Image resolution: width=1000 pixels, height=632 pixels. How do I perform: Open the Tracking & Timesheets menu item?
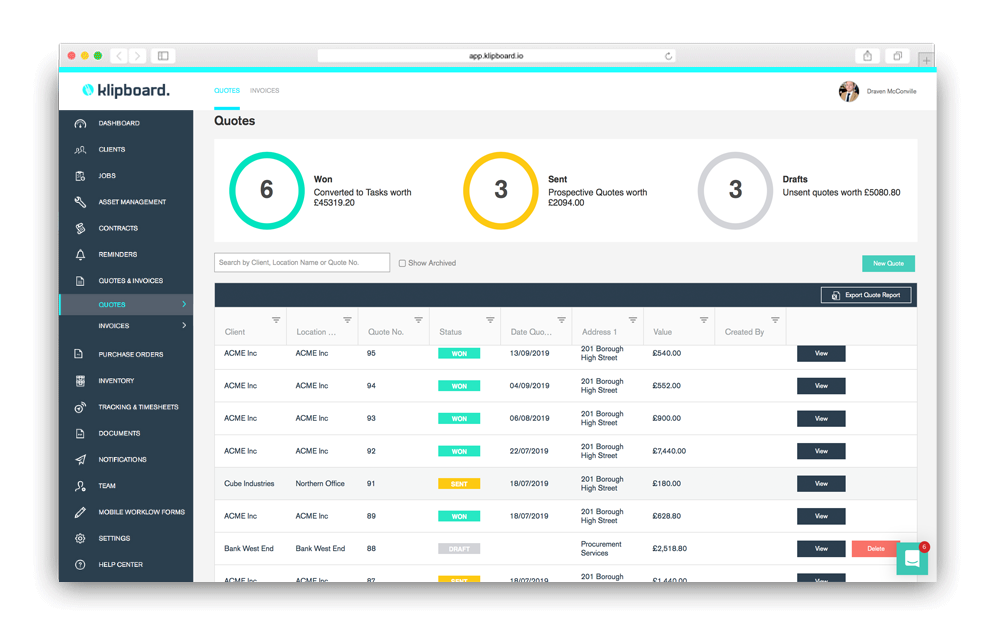(x=138, y=407)
